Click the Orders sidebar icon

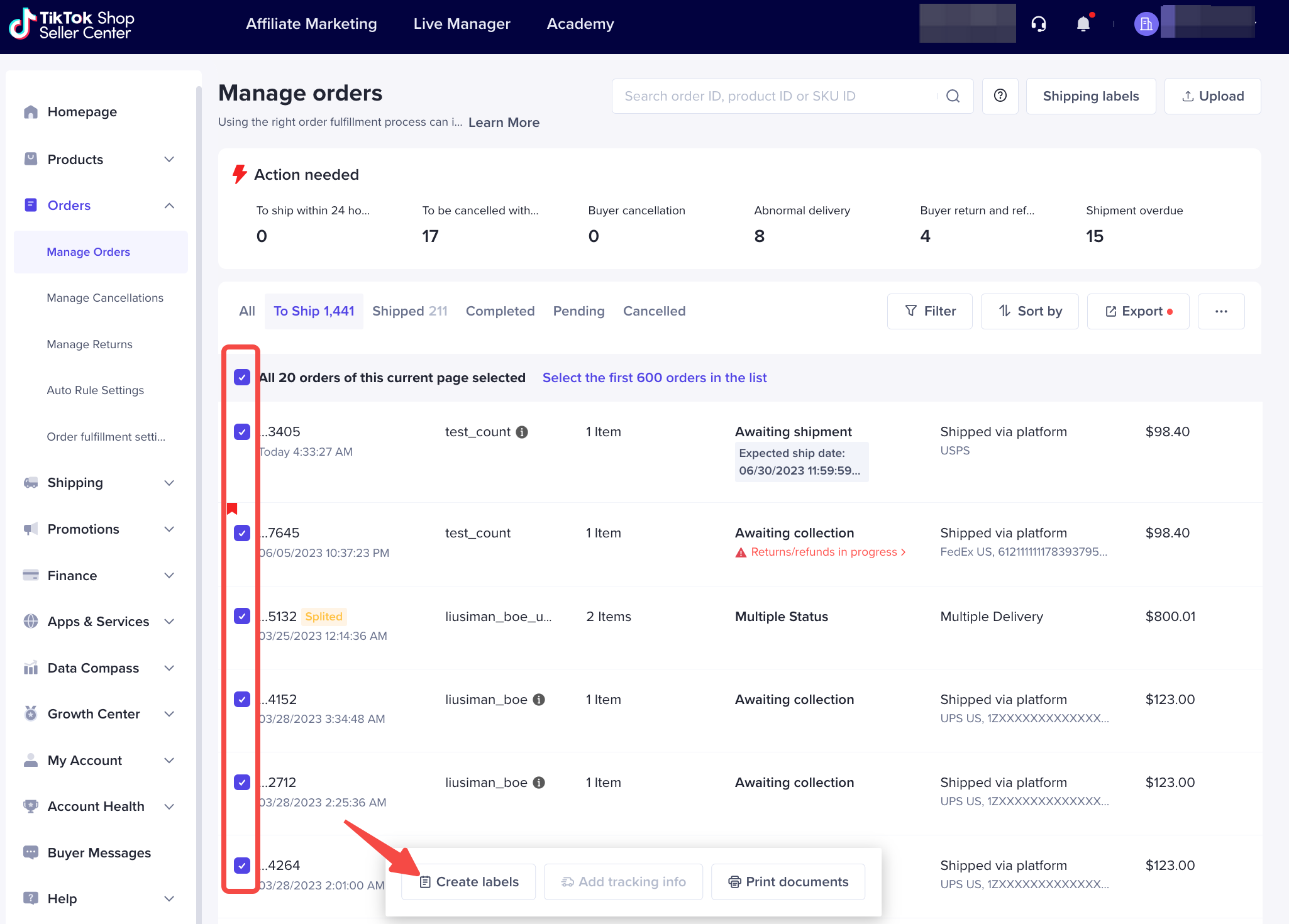click(x=31, y=205)
